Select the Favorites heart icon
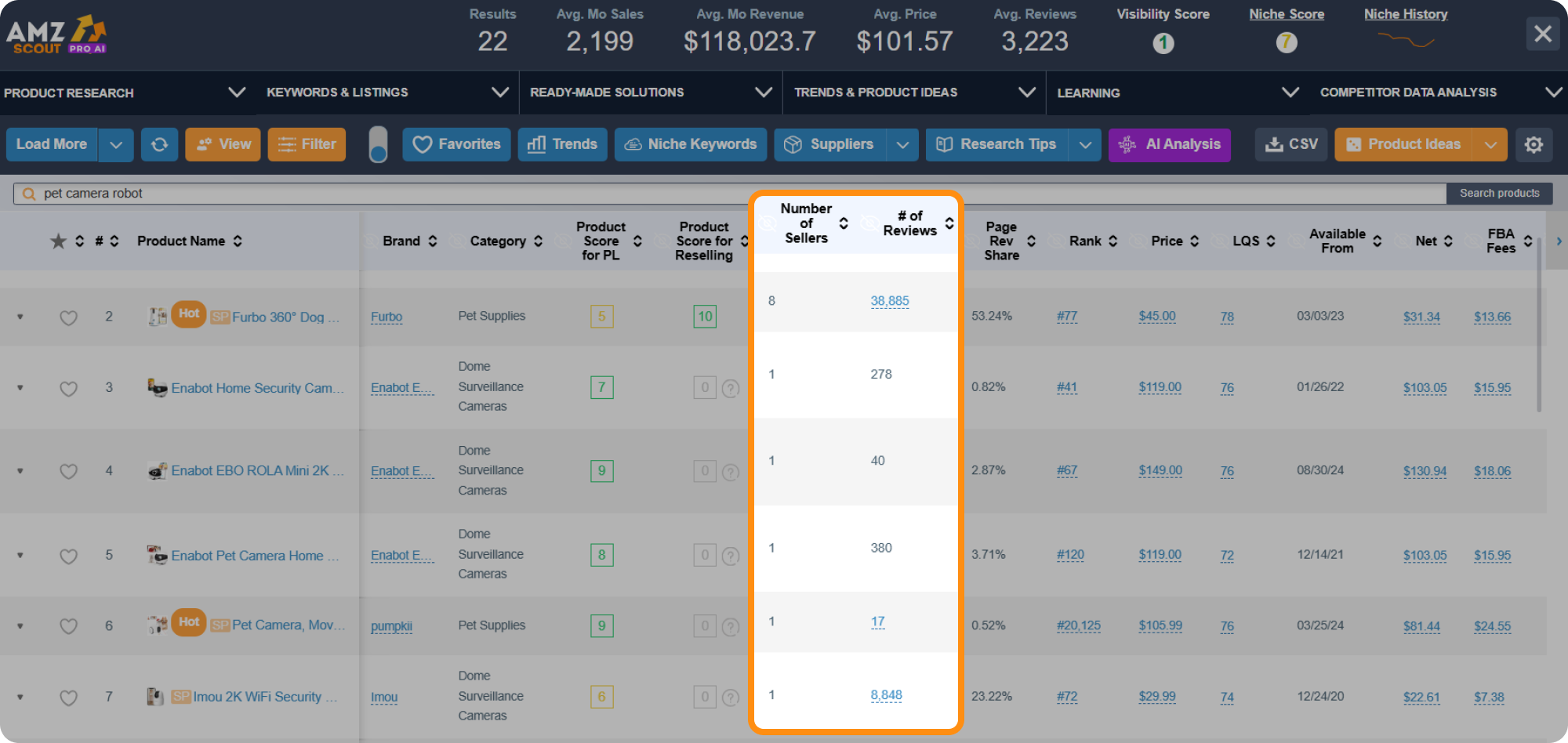Image resolution: width=1568 pixels, height=743 pixels. pyautogui.click(x=423, y=144)
